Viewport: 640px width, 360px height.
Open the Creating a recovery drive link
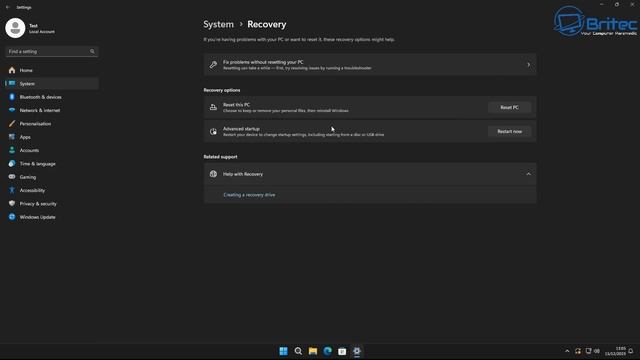pos(249,195)
